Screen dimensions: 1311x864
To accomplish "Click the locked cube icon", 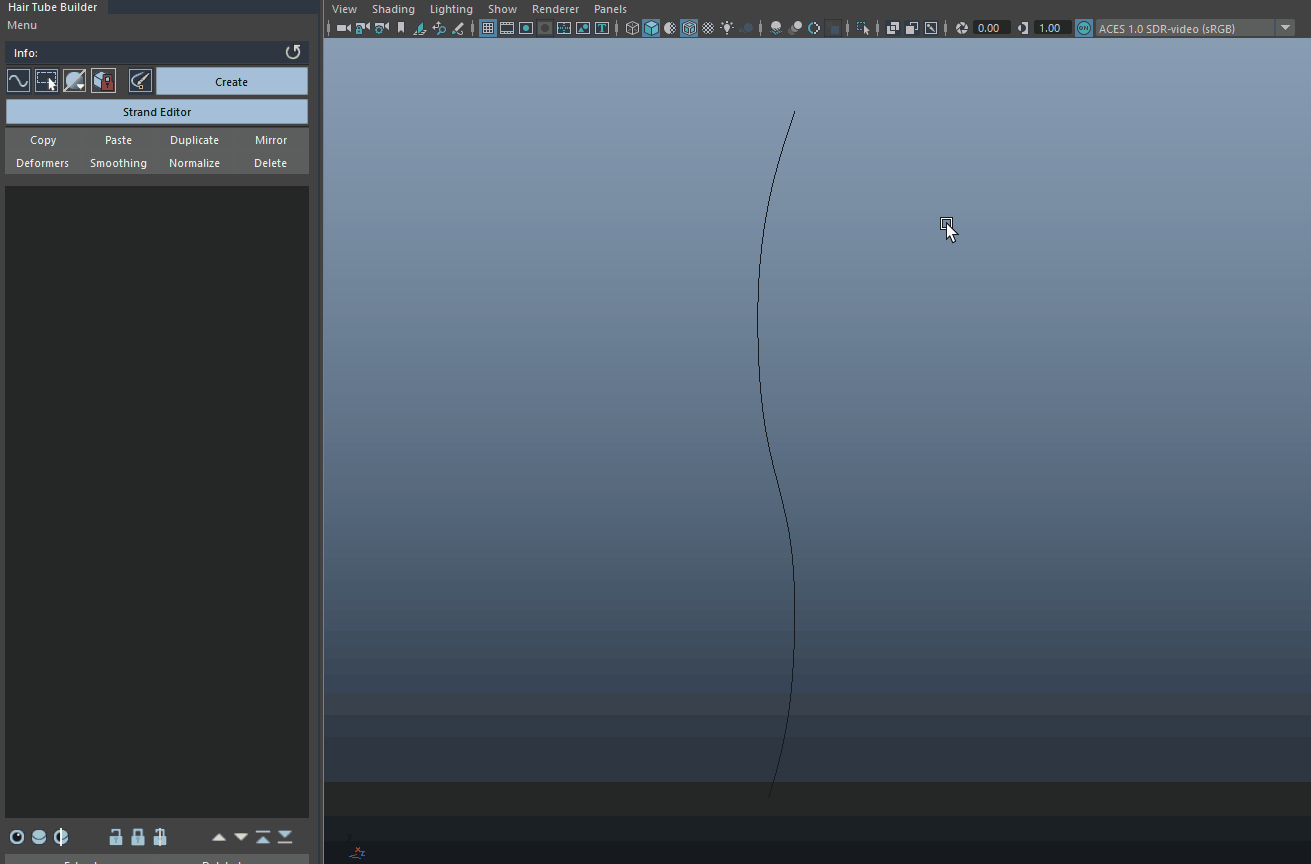I will (x=103, y=81).
